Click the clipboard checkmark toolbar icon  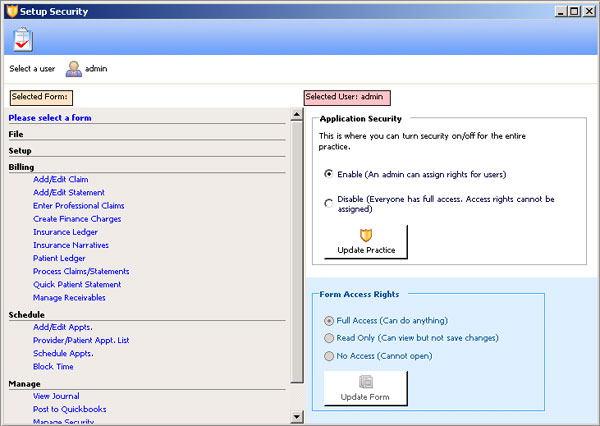tap(23, 40)
